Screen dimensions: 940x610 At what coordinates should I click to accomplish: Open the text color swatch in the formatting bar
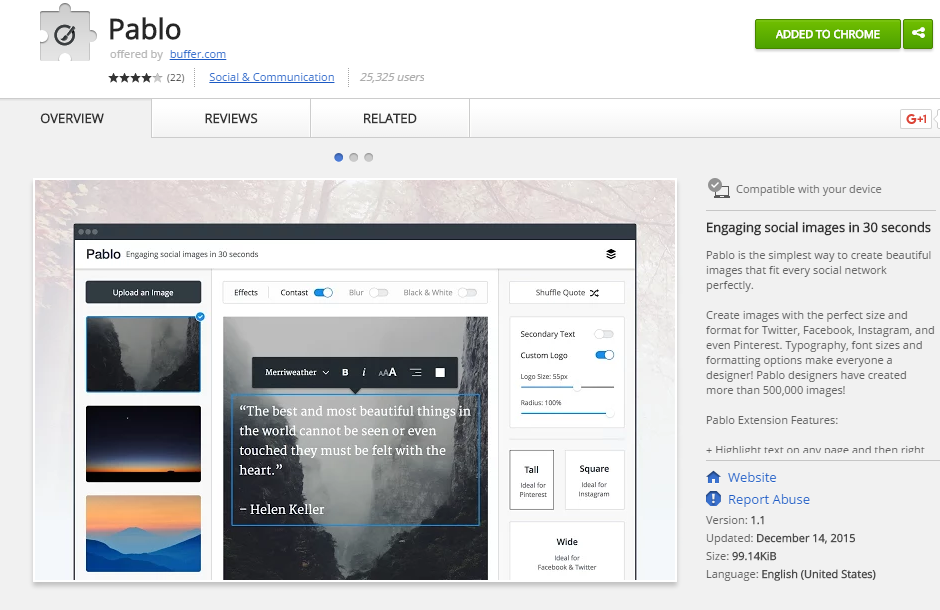point(440,371)
